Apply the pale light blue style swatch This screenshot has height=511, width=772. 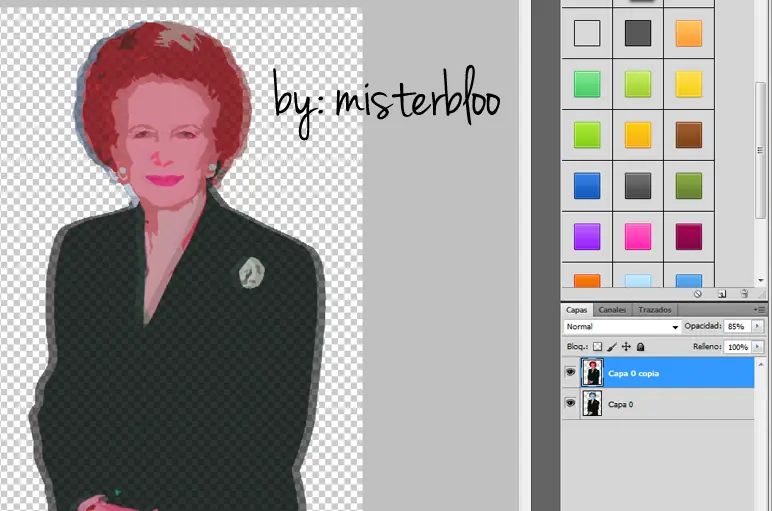point(638,281)
